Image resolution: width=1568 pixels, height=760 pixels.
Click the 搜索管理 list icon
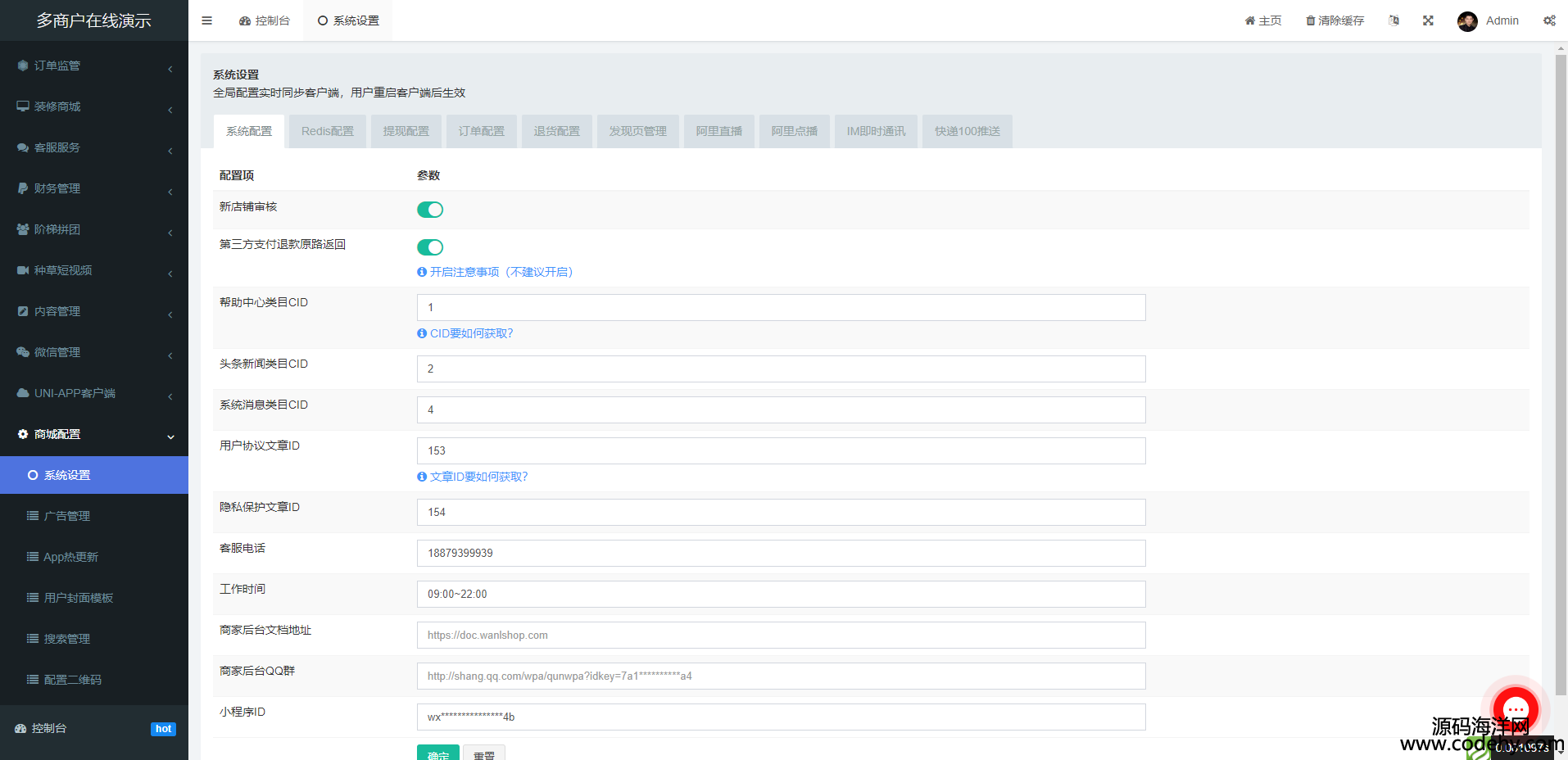tap(33, 639)
